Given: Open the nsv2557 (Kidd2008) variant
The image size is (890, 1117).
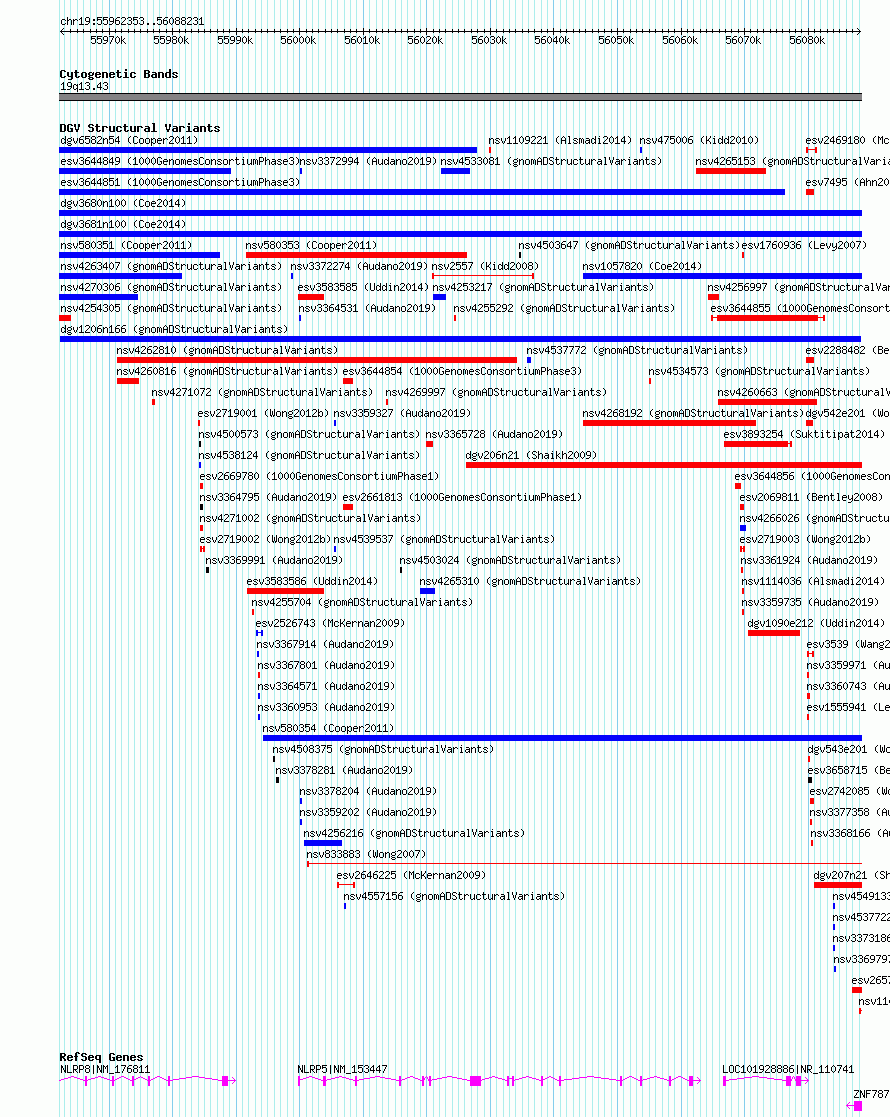Looking at the screenshot, I should pyautogui.click(x=485, y=266).
